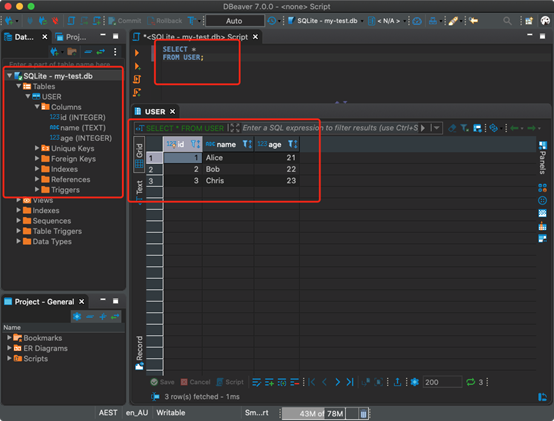Screen dimensions: 554x421
Task: Click the garbage collector trash icon
Action: pyautogui.click(x=363, y=413)
